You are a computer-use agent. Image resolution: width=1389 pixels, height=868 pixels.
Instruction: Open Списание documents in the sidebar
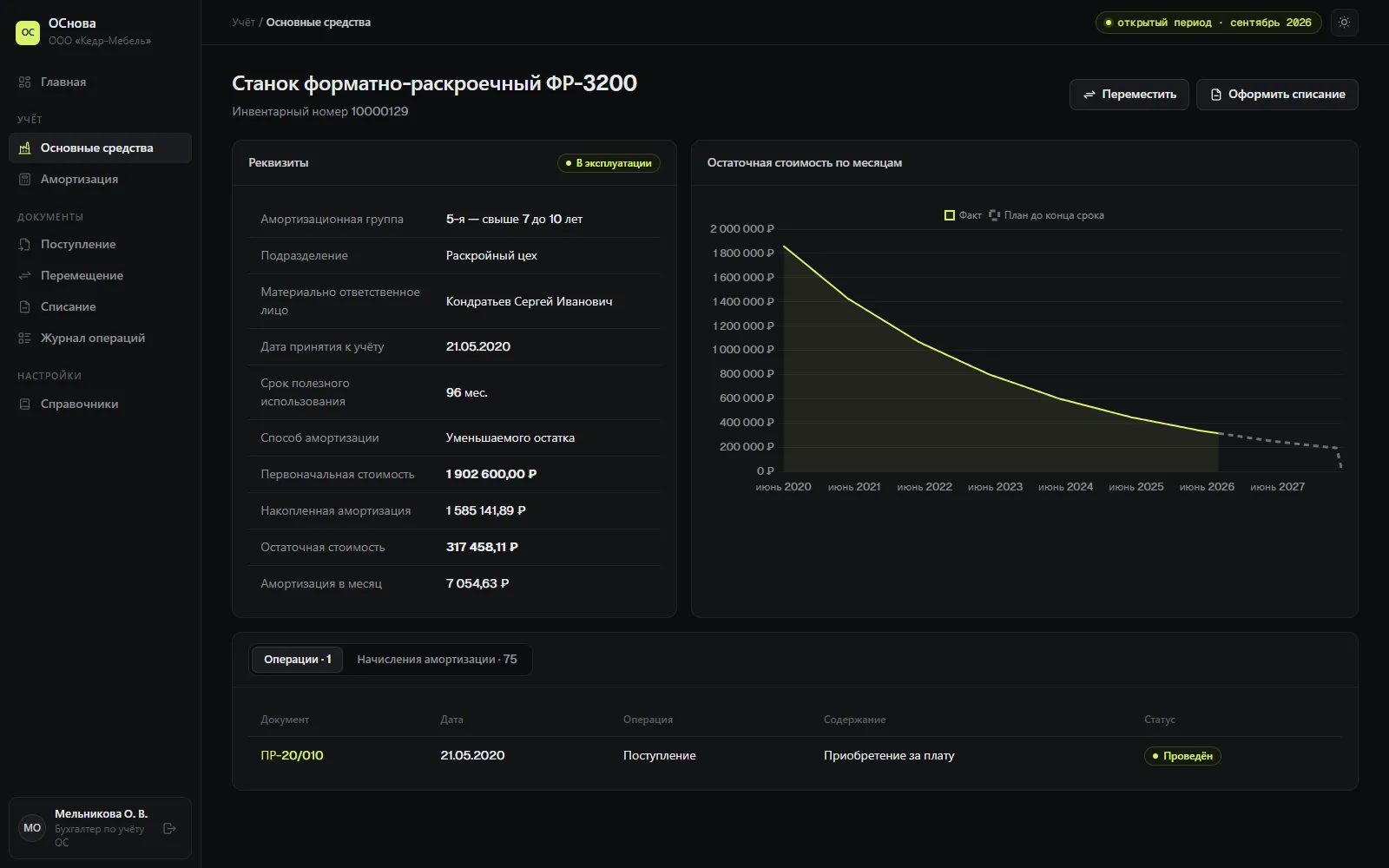pyautogui.click(x=100, y=306)
